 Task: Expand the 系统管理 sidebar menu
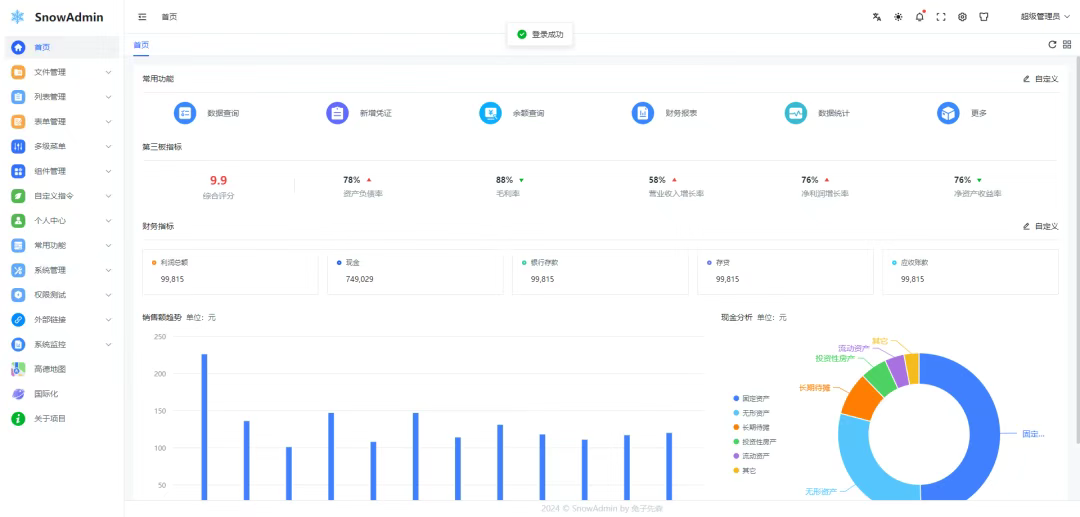pyautogui.click(x=62, y=270)
